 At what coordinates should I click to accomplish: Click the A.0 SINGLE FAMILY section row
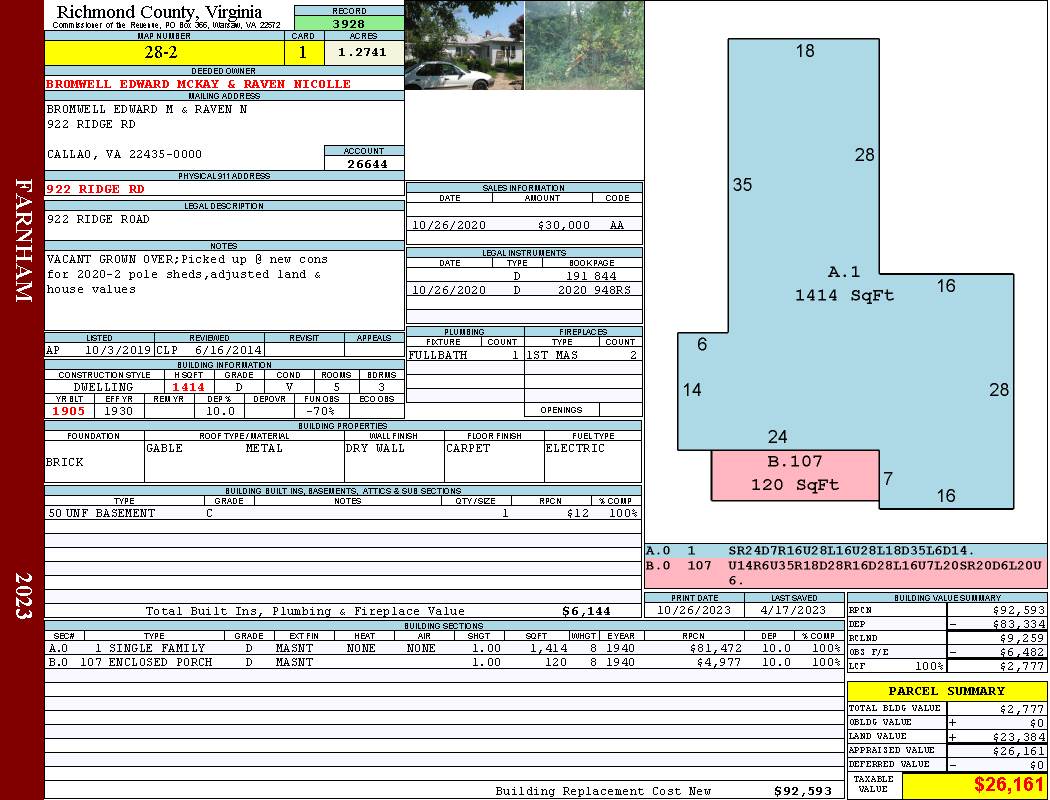click(445, 648)
